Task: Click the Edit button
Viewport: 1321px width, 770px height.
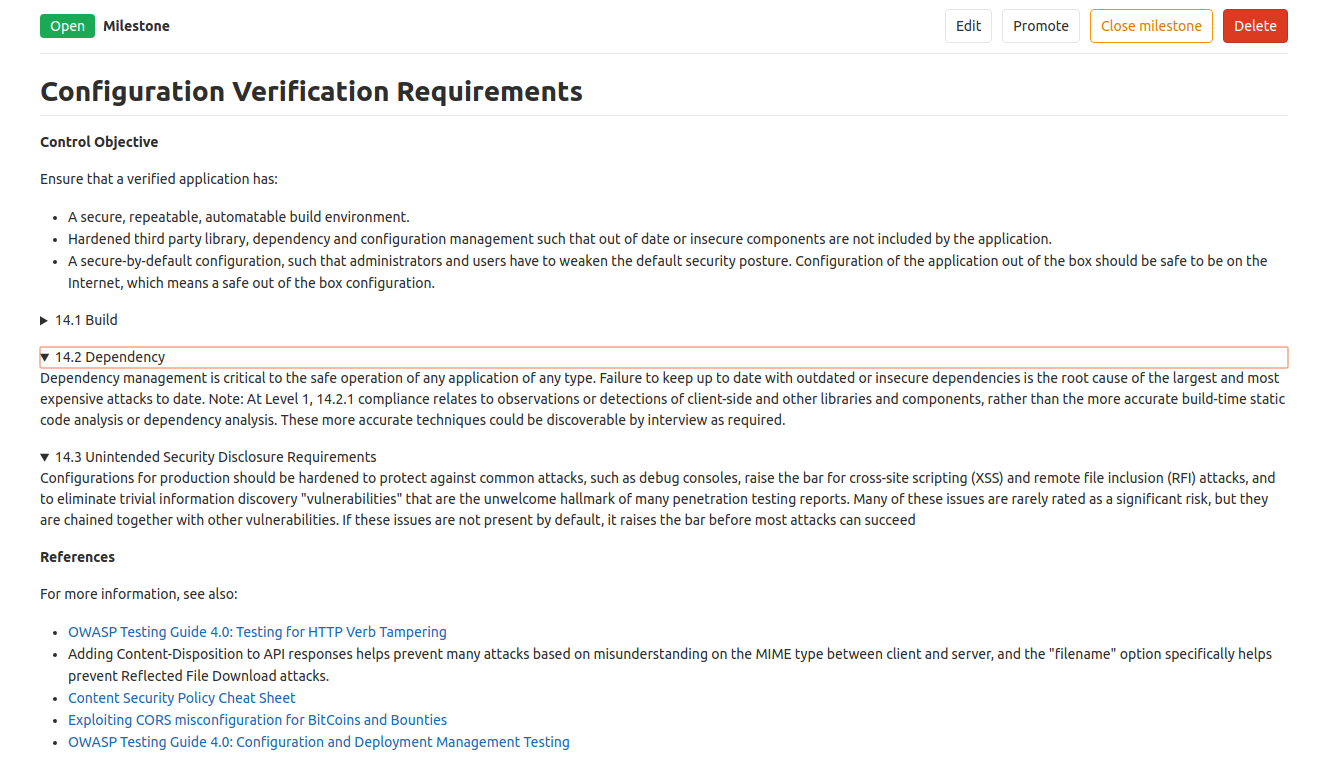Action: 967,25
